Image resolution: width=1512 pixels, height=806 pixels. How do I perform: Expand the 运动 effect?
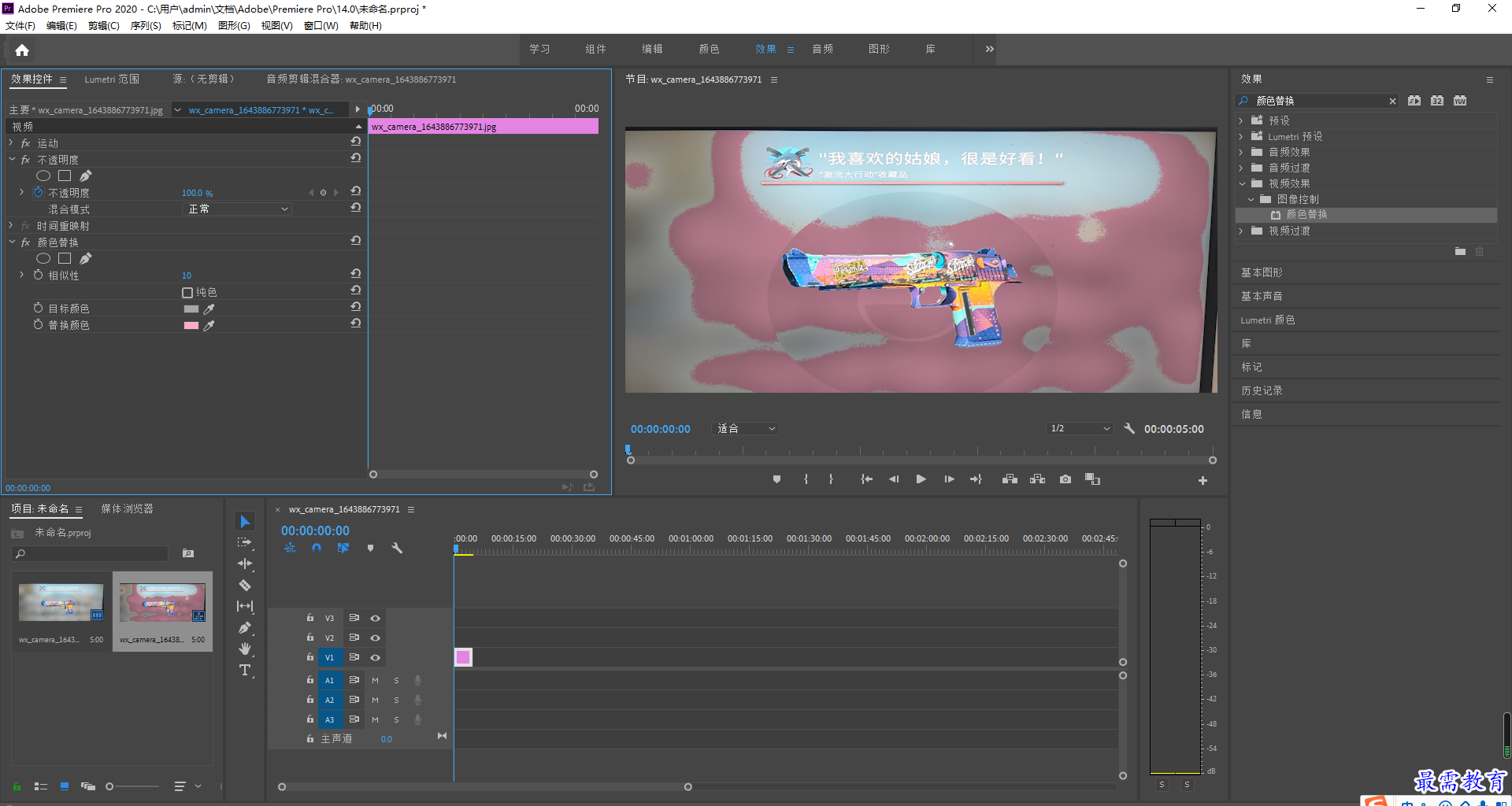click(x=11, y=142)
